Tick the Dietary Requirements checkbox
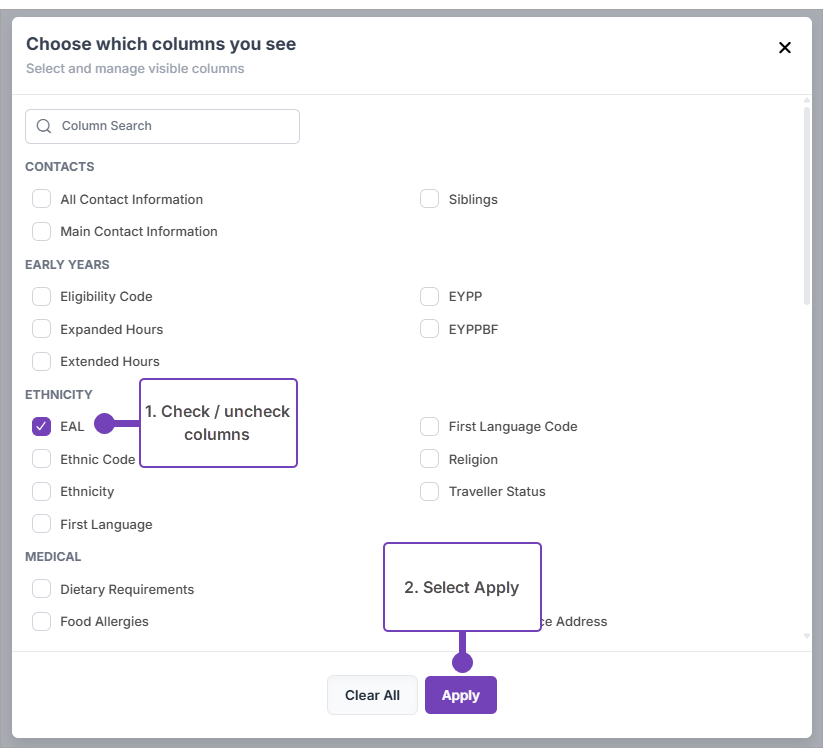 click(41, 589)
